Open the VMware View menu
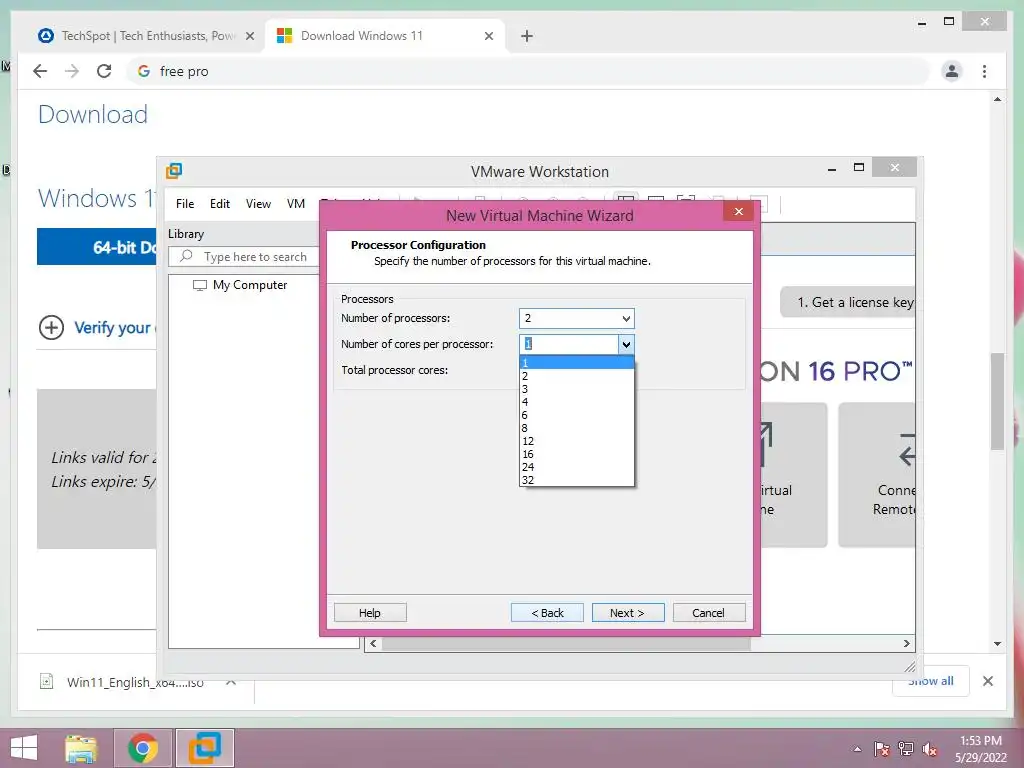The width and height of the screenshot is (1024, 768). coord(258,204)
